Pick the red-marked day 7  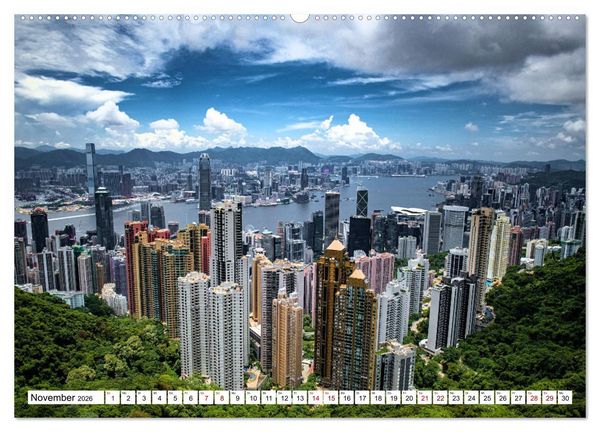206,398
